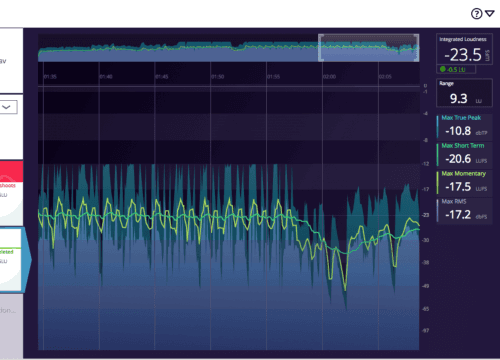Image resolution: width=500 pixels, height=360 pixels.
Task: Click the -49 level scale label
Action: [x=425, y=286]
